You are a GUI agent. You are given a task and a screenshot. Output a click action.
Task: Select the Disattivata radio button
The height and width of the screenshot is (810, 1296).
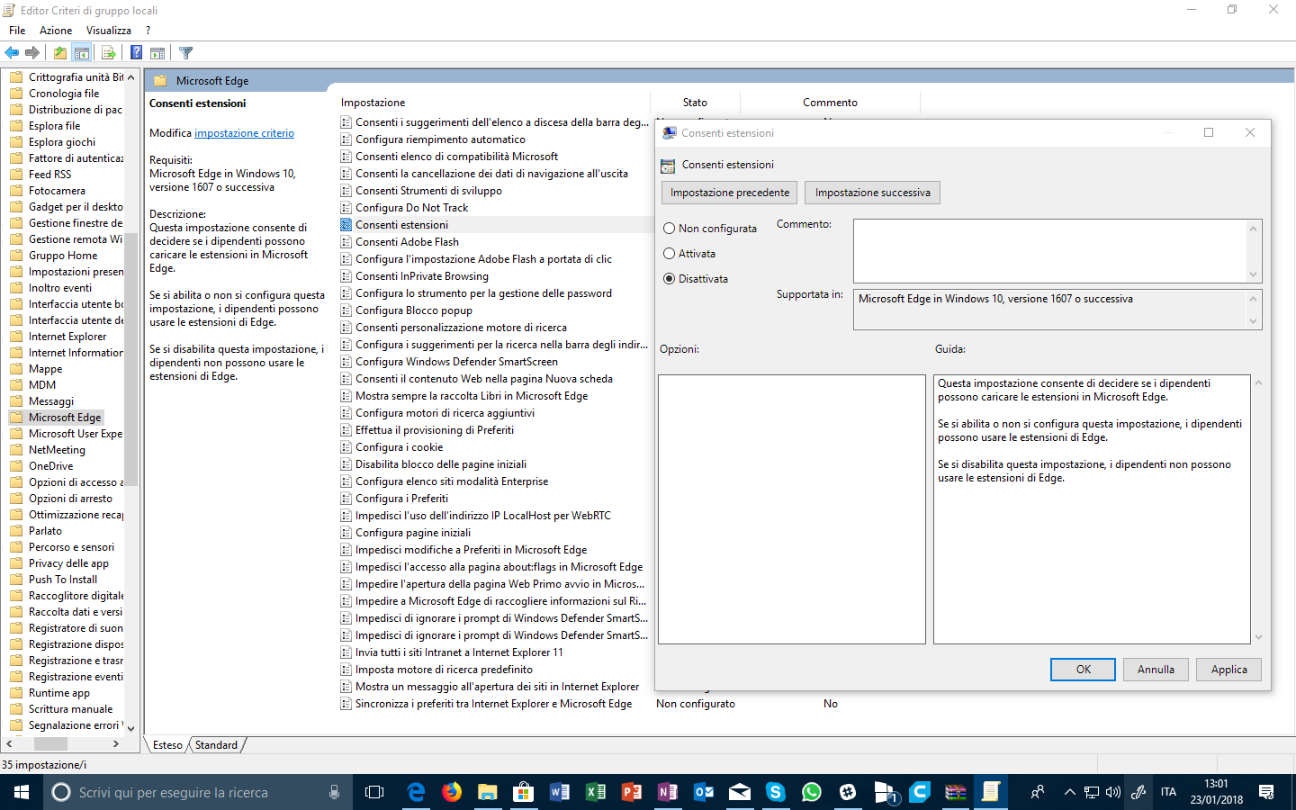coord(669,279)
